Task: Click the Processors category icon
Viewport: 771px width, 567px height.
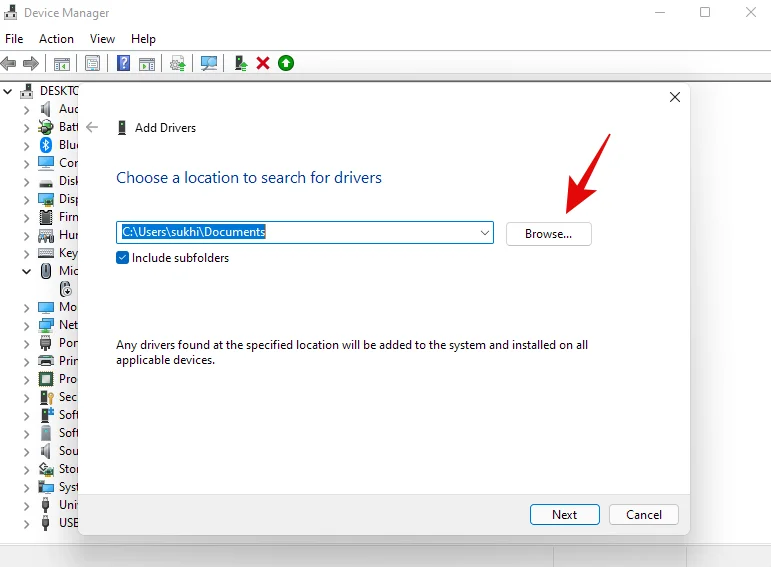Action: (x=46, y=379)
